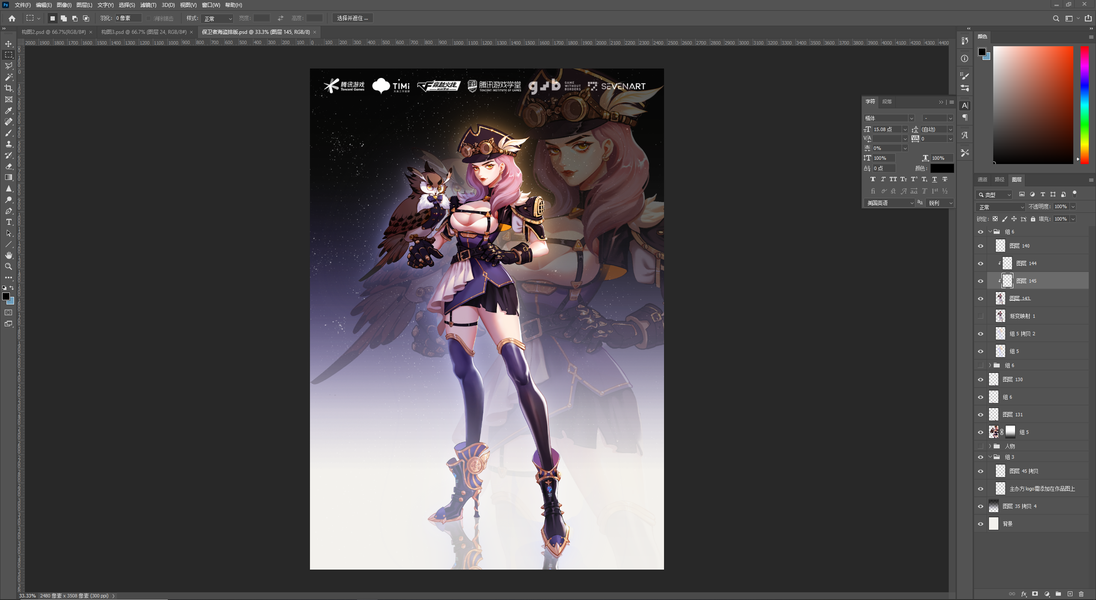
Task: Open the 滤镜(T) menu
Action: click(148, 5)
